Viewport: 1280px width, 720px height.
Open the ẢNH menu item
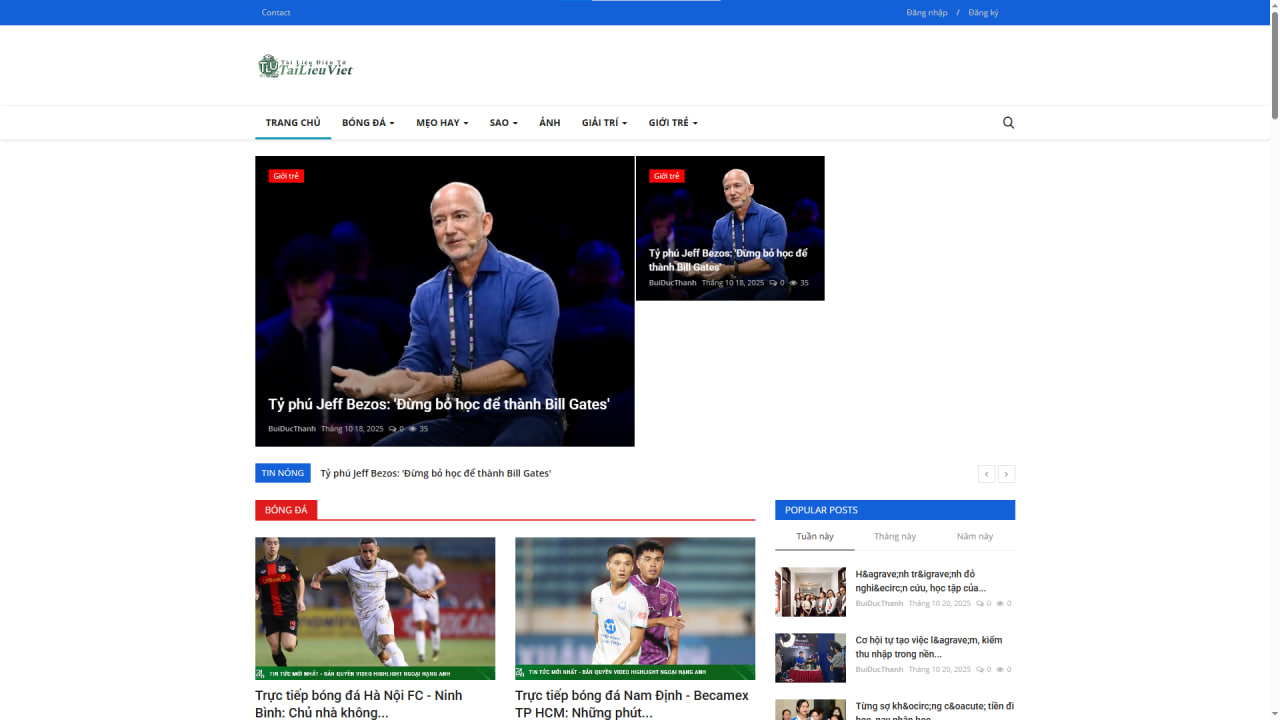550,123
